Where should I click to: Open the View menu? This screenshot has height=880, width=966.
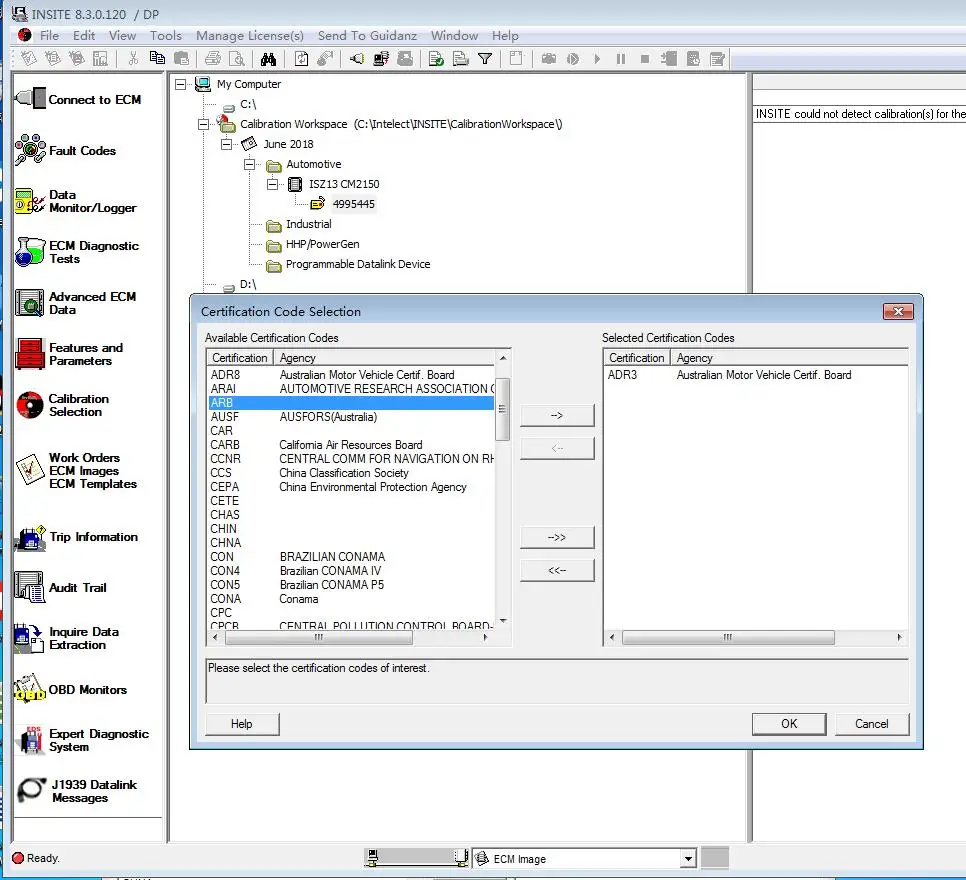(x=123, y=36)
